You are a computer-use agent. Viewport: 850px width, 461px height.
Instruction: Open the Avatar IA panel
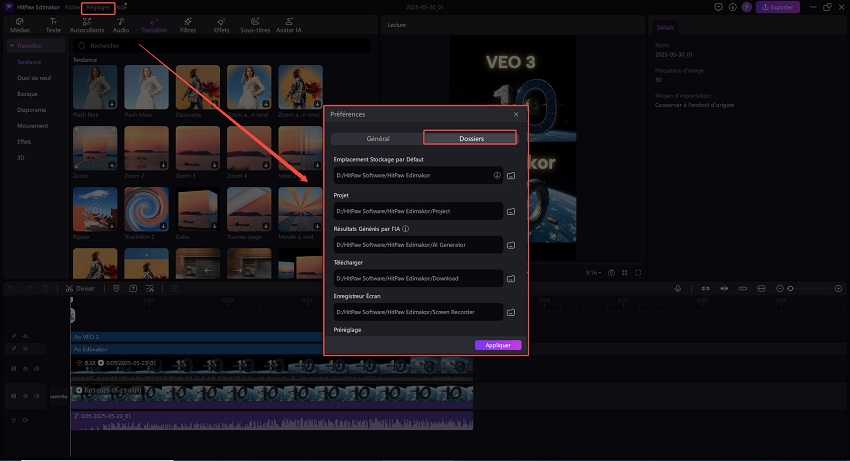(x=288, y=25)
